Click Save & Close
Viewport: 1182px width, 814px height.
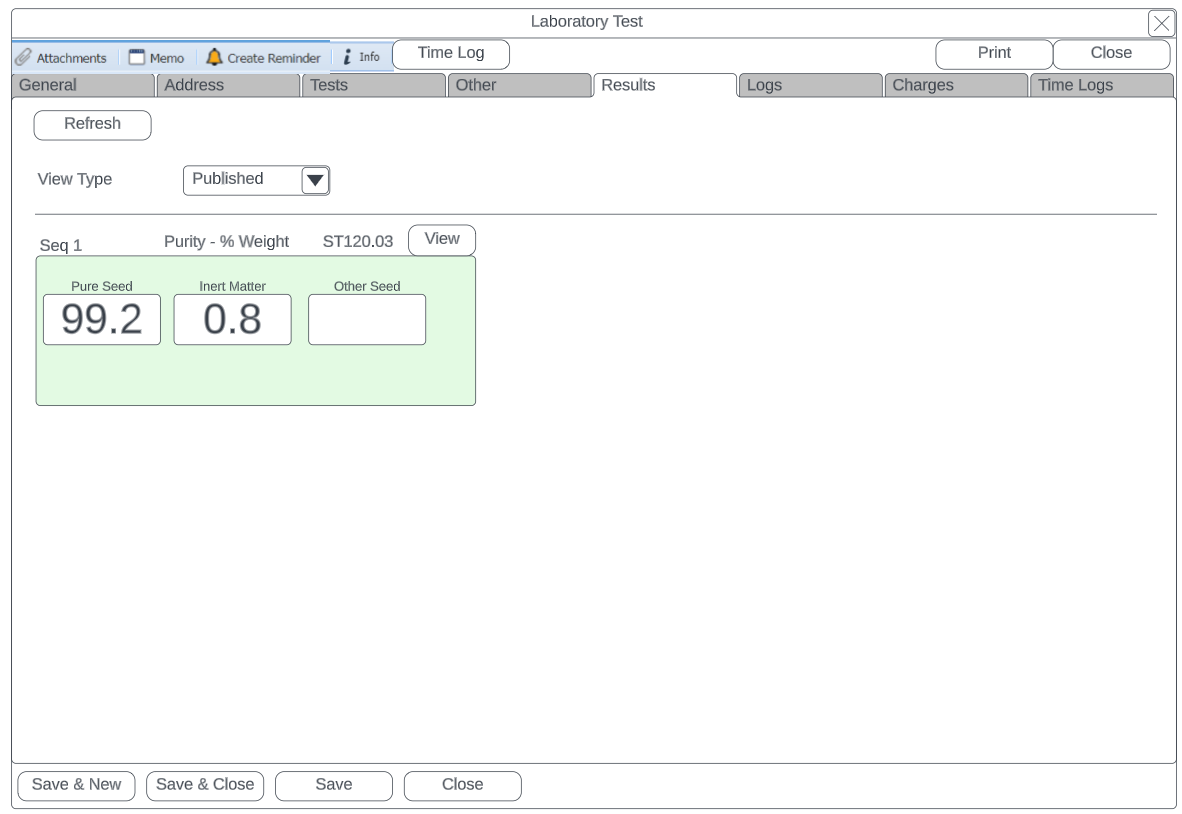[x=205, y=785]
